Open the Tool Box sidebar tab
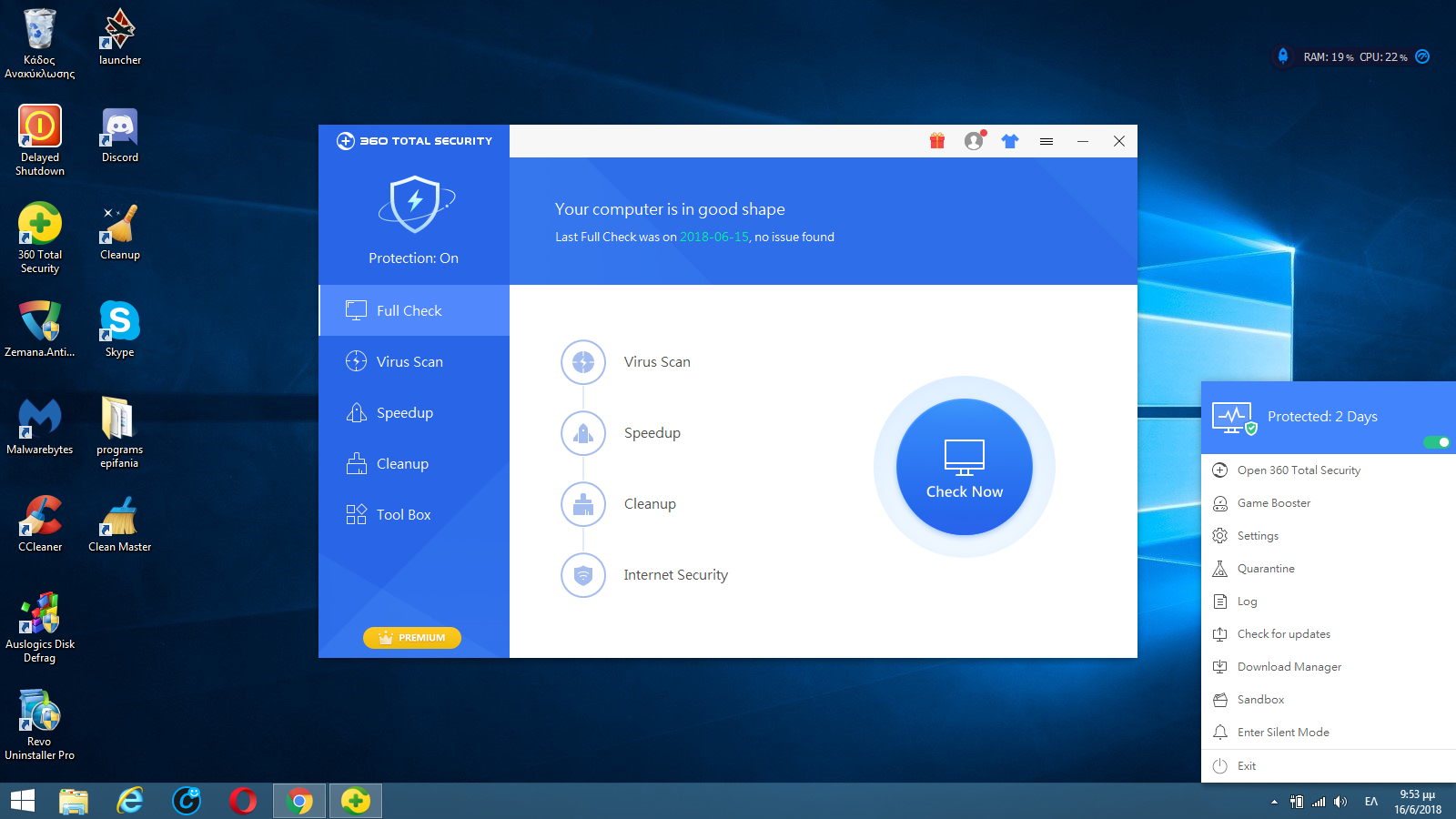Screen dimensions: 1456x819 pos(414,514)
